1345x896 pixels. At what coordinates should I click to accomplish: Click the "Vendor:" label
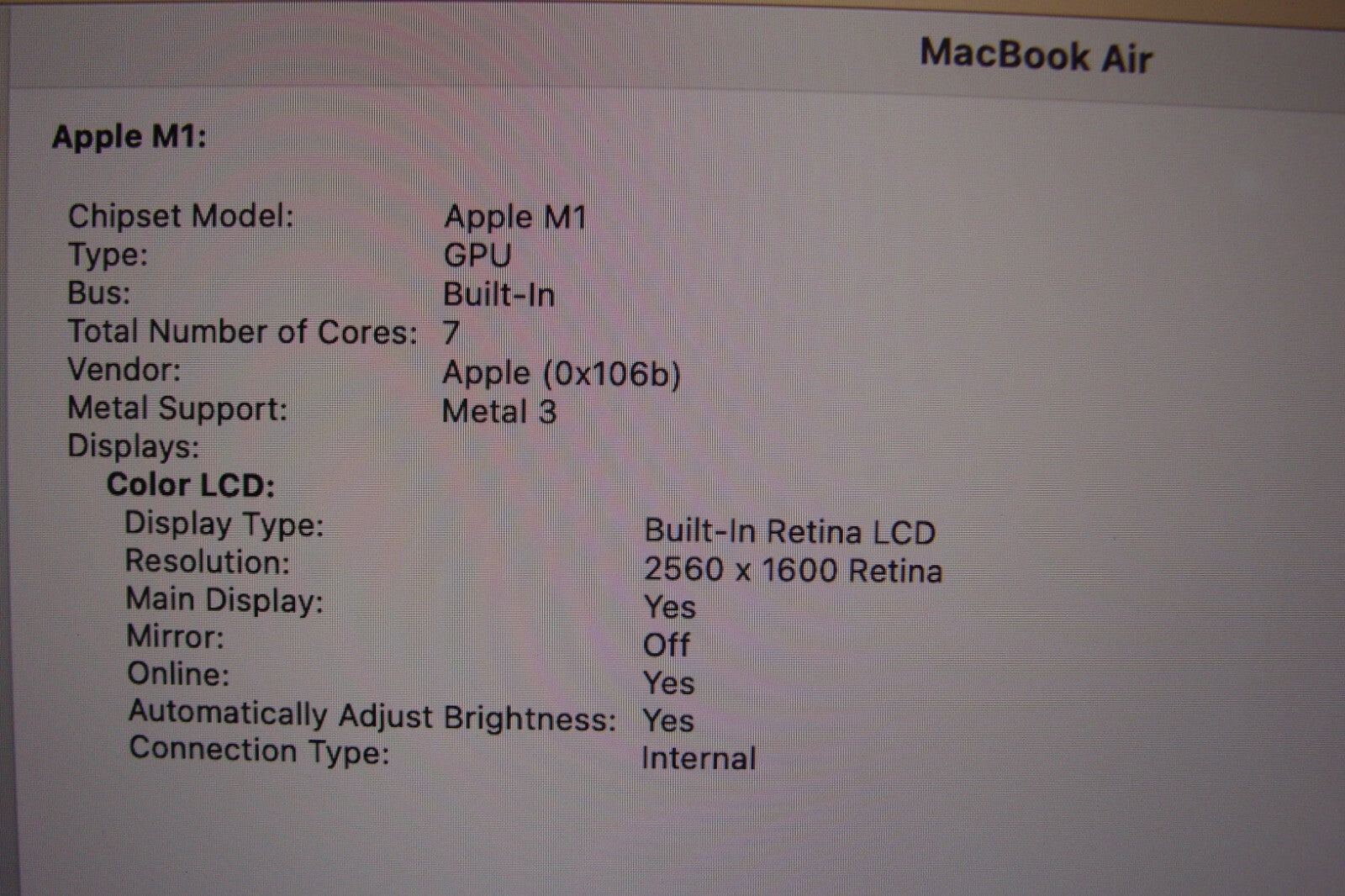pos(124,369)
